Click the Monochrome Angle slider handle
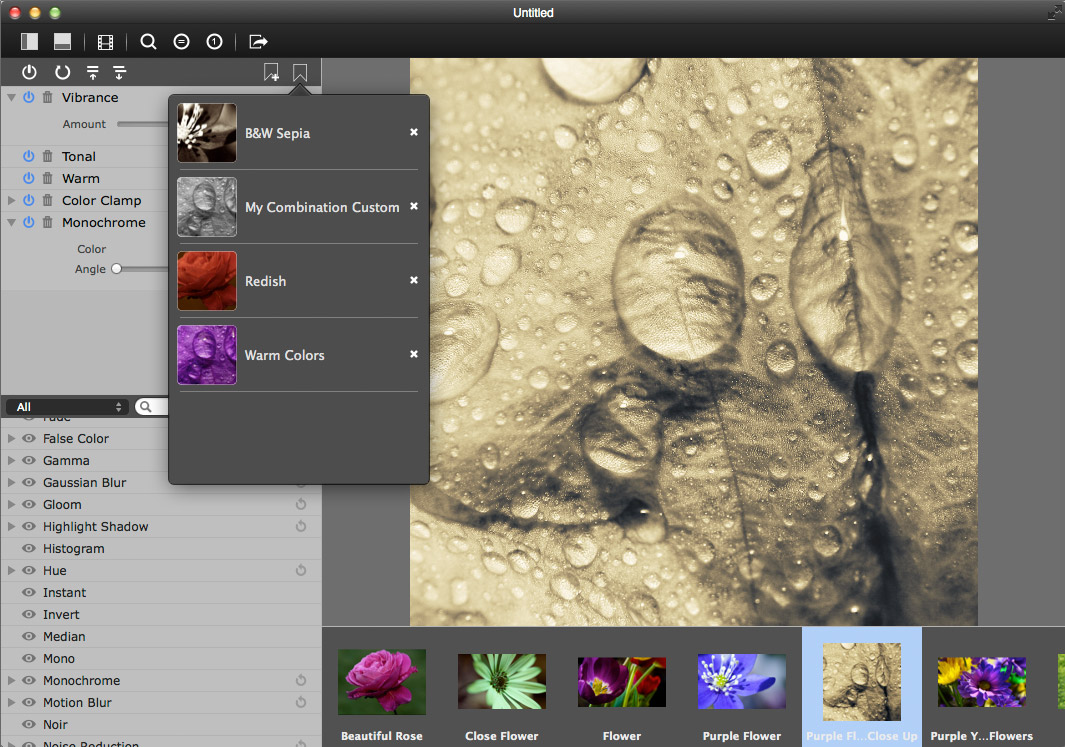 click(x=116, y=269)
